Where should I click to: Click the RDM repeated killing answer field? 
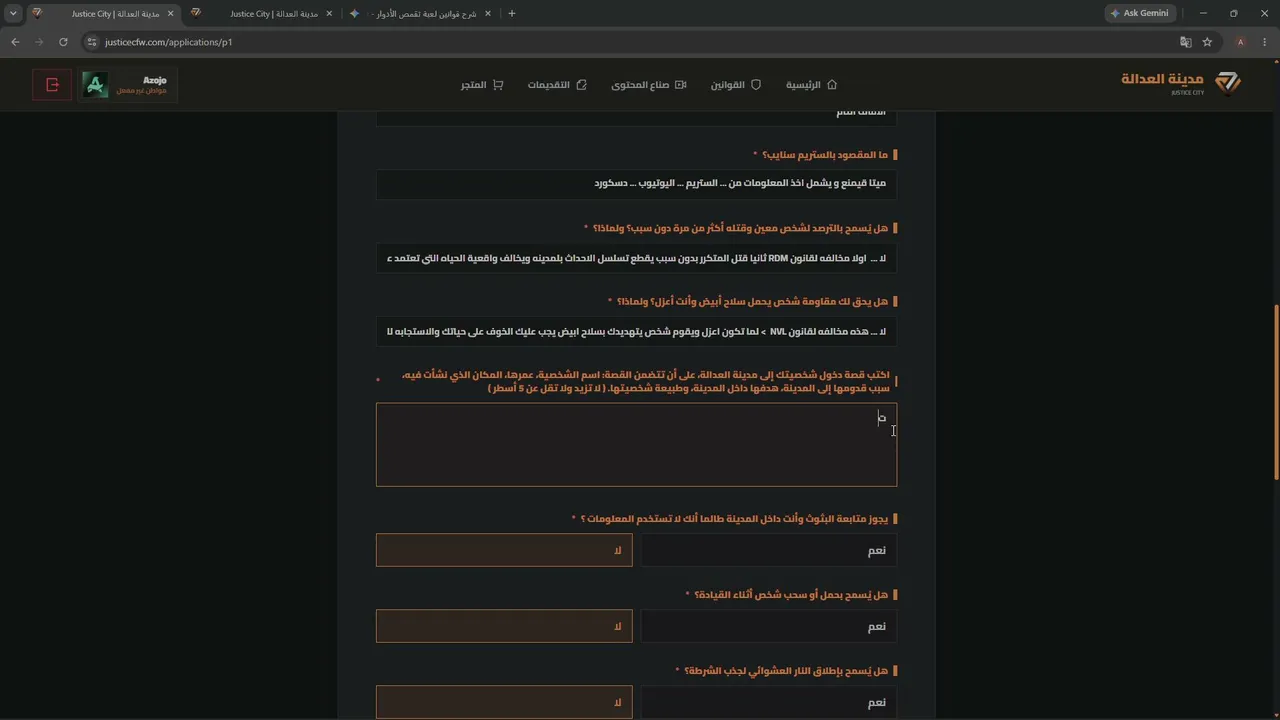[x=636, y=258]
